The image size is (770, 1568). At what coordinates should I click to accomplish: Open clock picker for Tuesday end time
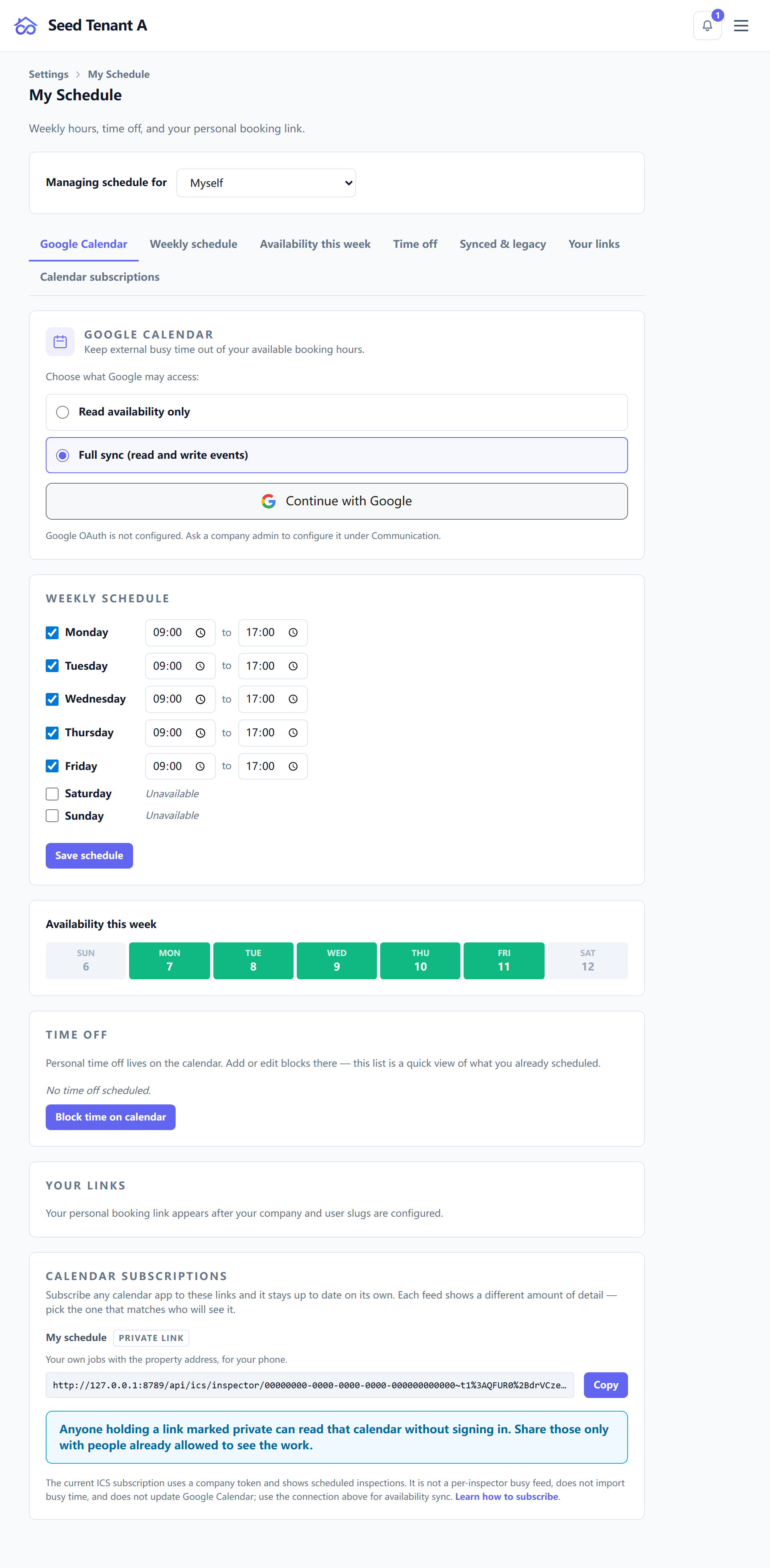point(293,667)
